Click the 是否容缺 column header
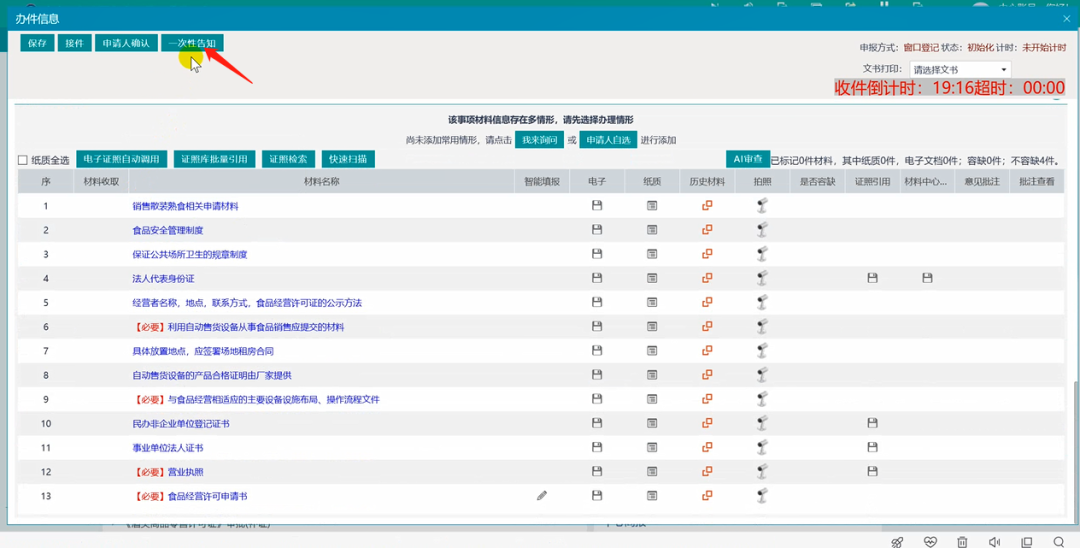This screenshot has width=1080, height=548. click(x=817, y=182)
